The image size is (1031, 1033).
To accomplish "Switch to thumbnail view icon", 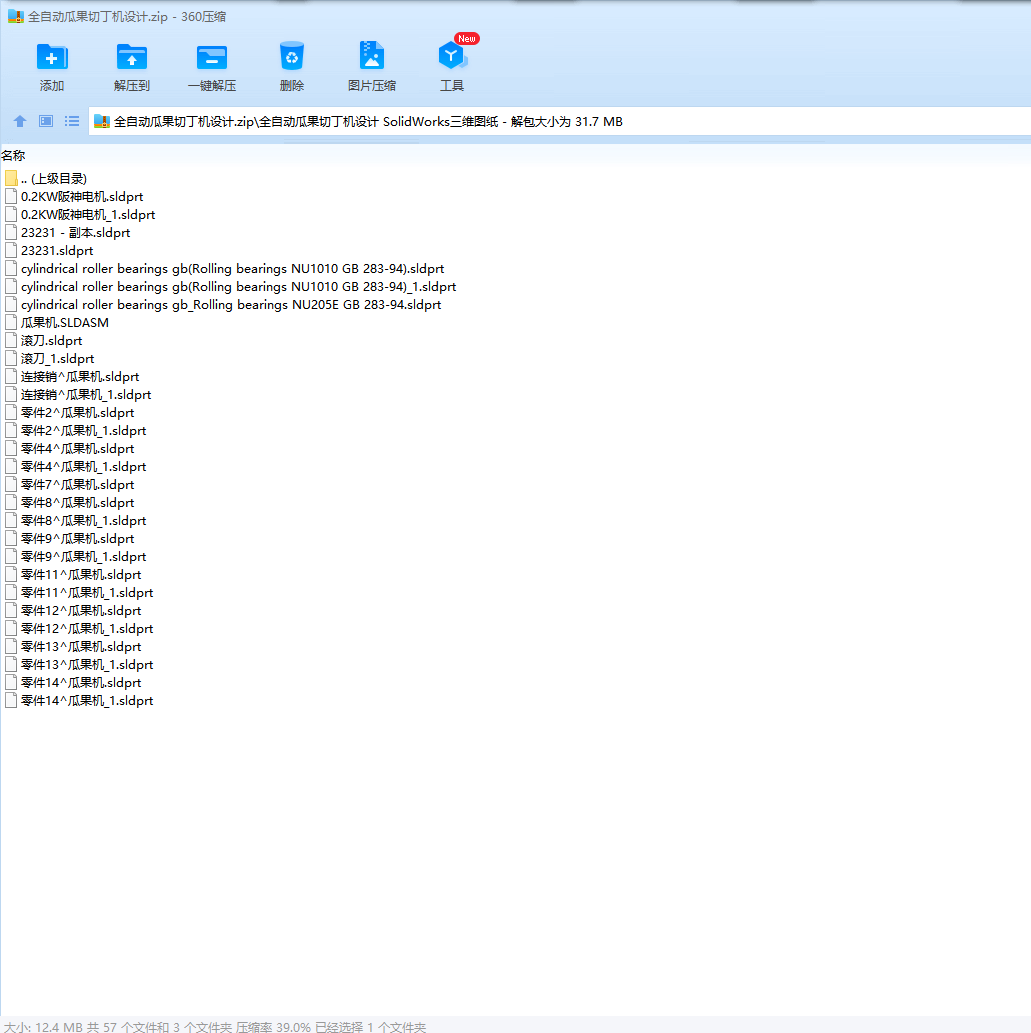I will pos(45,121).
